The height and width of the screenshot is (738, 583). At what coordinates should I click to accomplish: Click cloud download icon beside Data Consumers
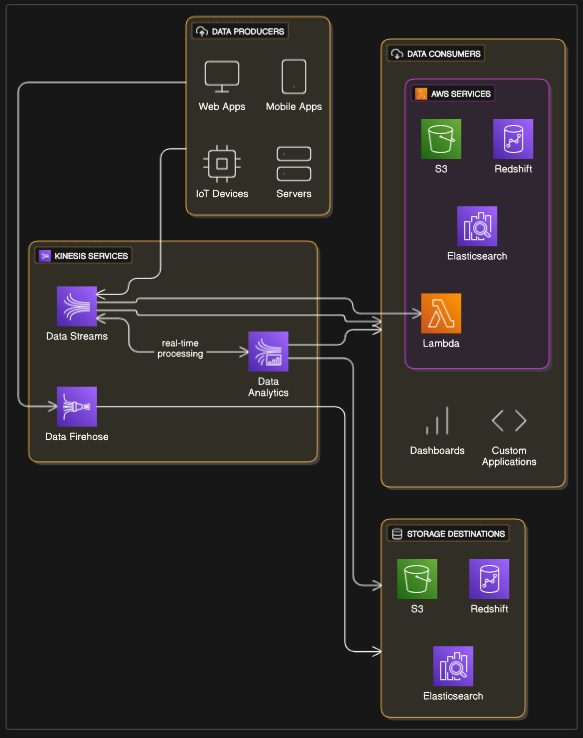397,54
